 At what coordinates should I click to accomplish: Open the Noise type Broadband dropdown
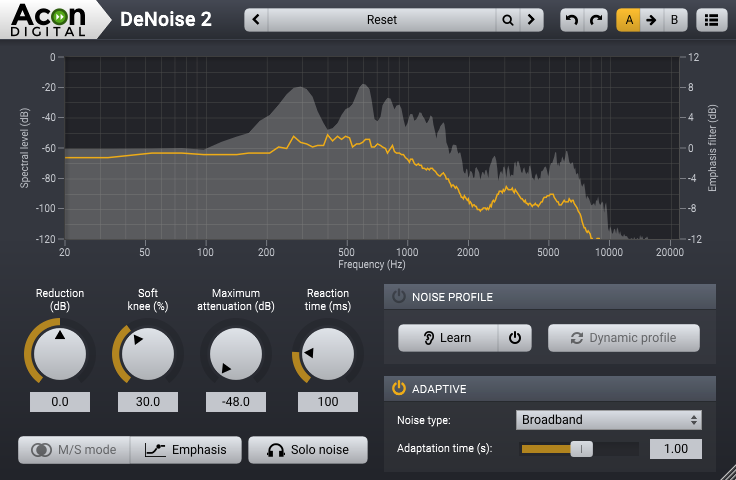click(609, 419)
